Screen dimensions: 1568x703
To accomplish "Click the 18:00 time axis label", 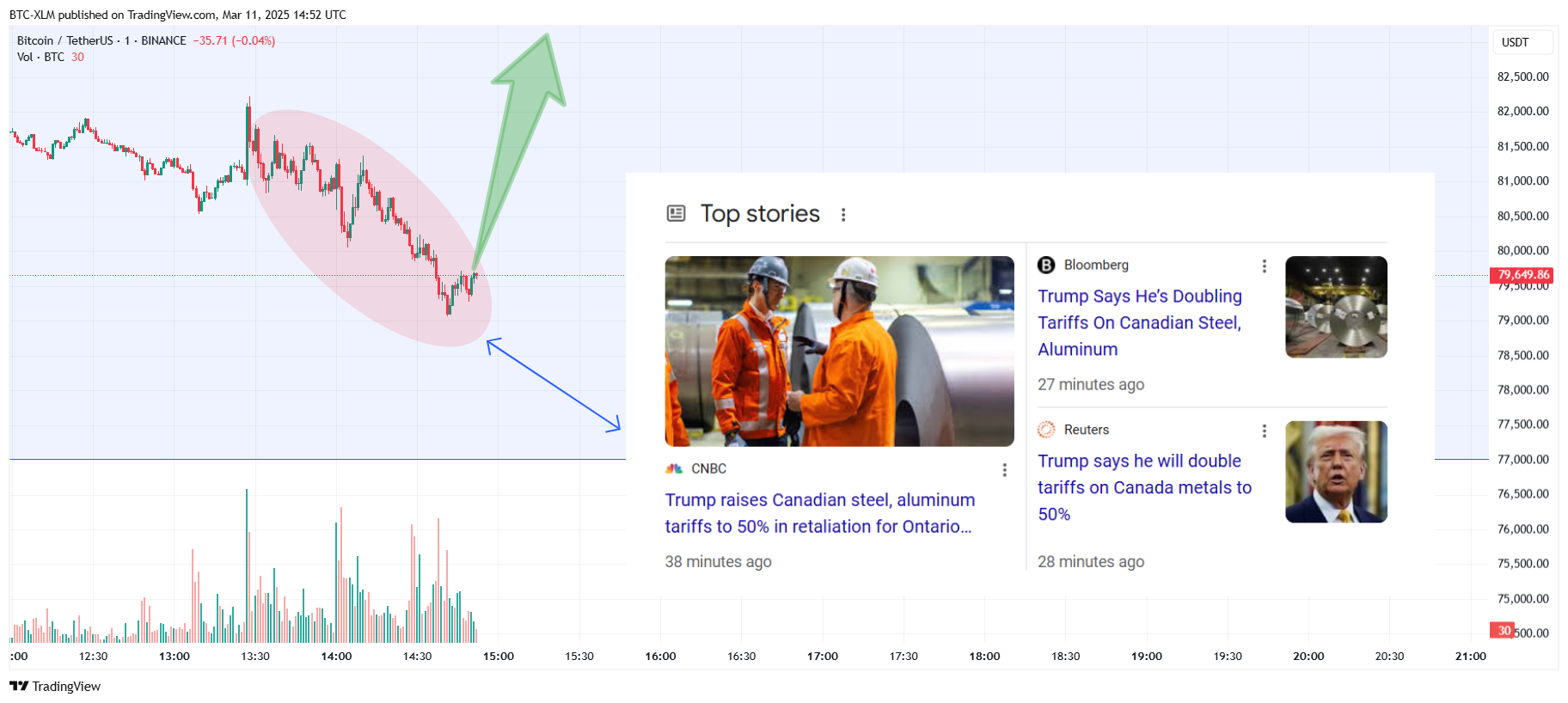I will click(984, 657).
